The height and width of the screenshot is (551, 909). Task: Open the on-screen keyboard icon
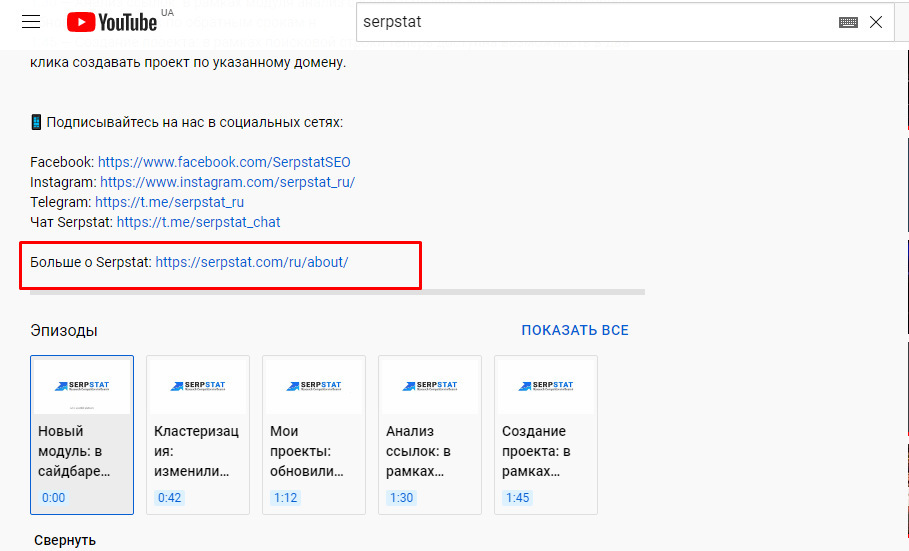coord(848,22)
